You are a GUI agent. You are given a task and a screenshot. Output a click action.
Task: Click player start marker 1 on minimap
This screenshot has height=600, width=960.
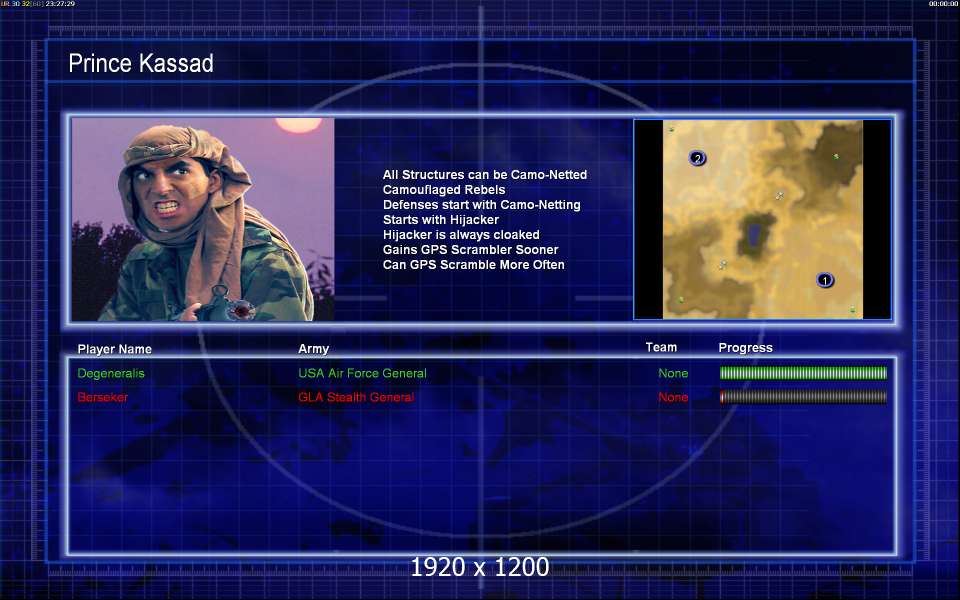[825, 280]
